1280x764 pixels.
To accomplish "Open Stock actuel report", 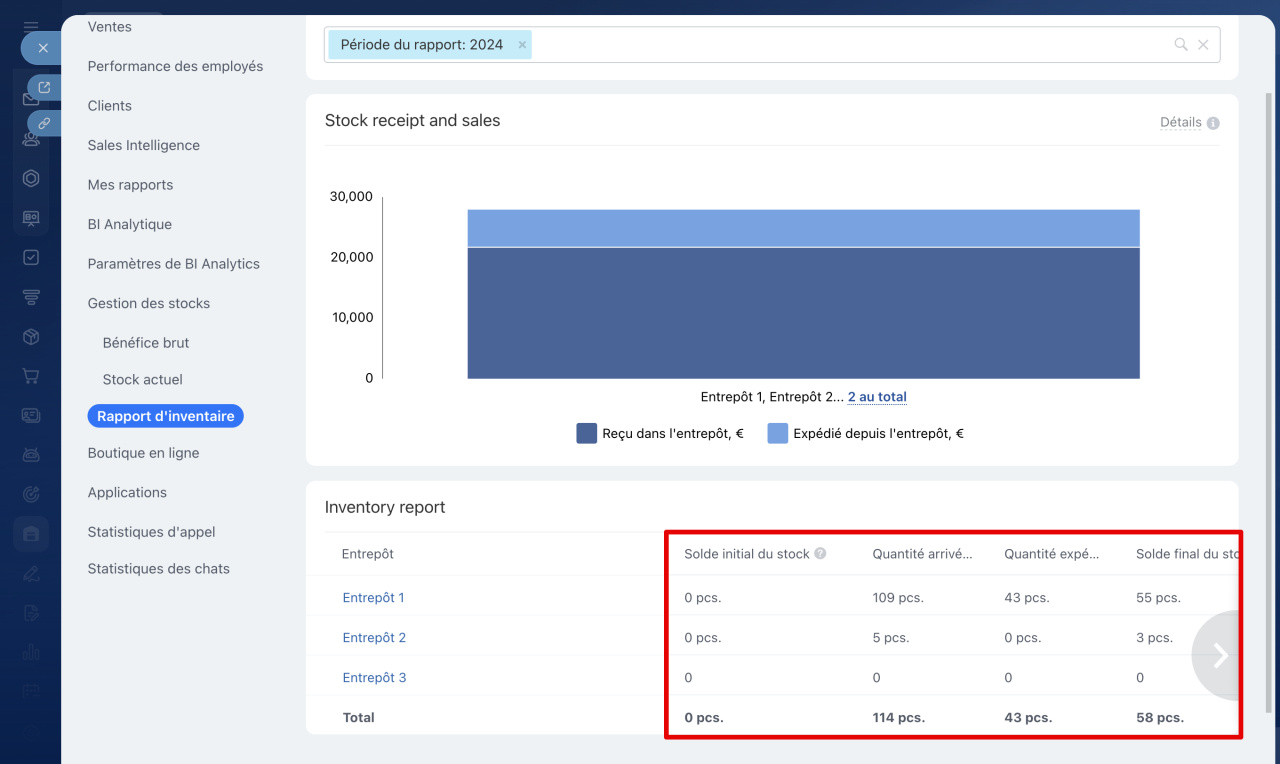I will [142, 379].
